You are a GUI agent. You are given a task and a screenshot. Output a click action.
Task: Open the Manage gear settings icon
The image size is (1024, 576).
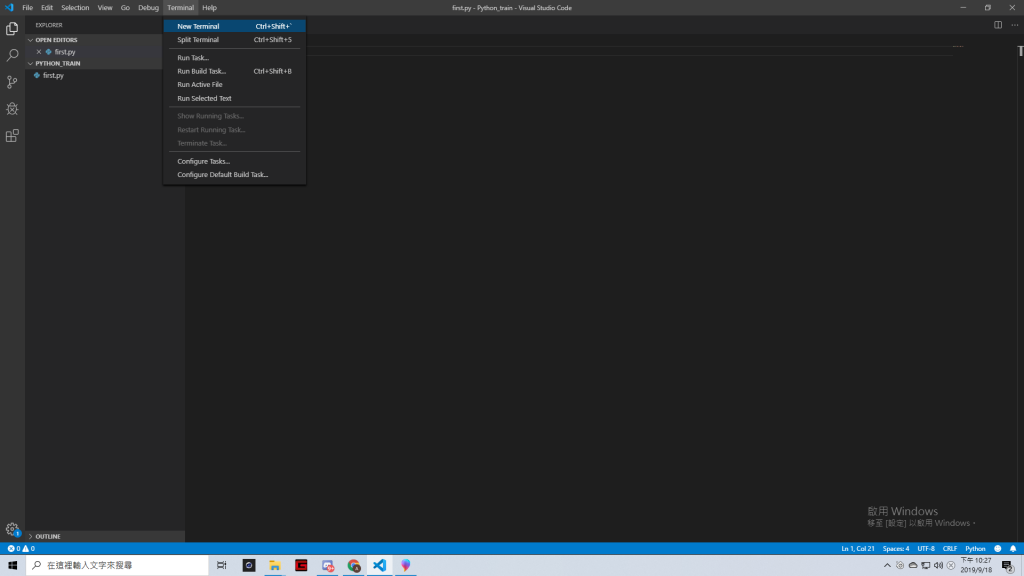pyautogui.click(x=12, y=530)
